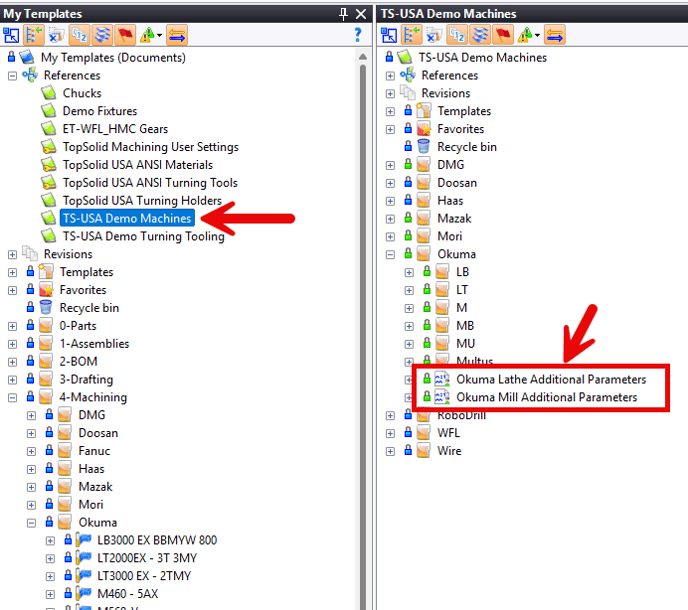
Task: Expand the Mazak folder in TS-USA Demo Machines
Action: coord(390,219)
